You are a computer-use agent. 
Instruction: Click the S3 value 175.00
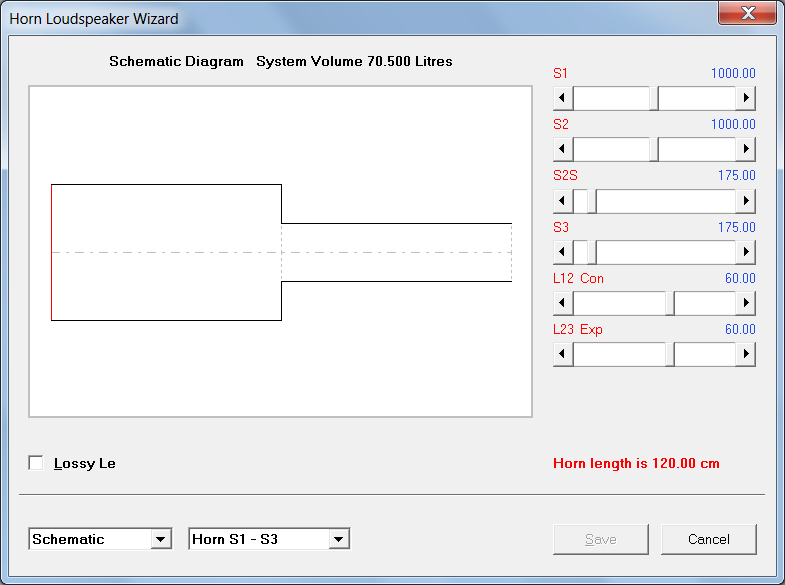click(736, 227)
